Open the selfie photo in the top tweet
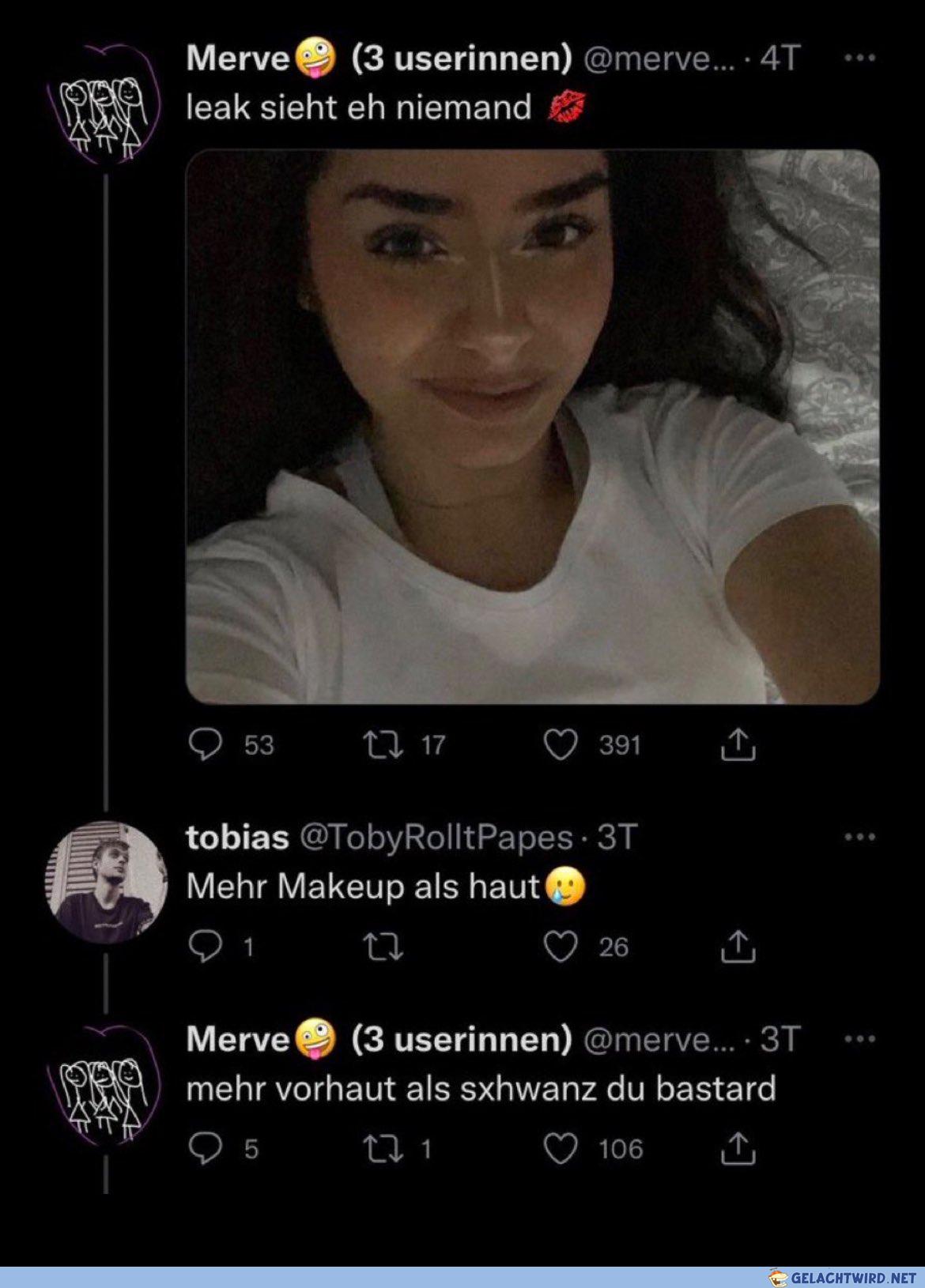Image resolution: width=925 pixels, height=1288 pixels. pyautogui.click(x=532, y=427)
